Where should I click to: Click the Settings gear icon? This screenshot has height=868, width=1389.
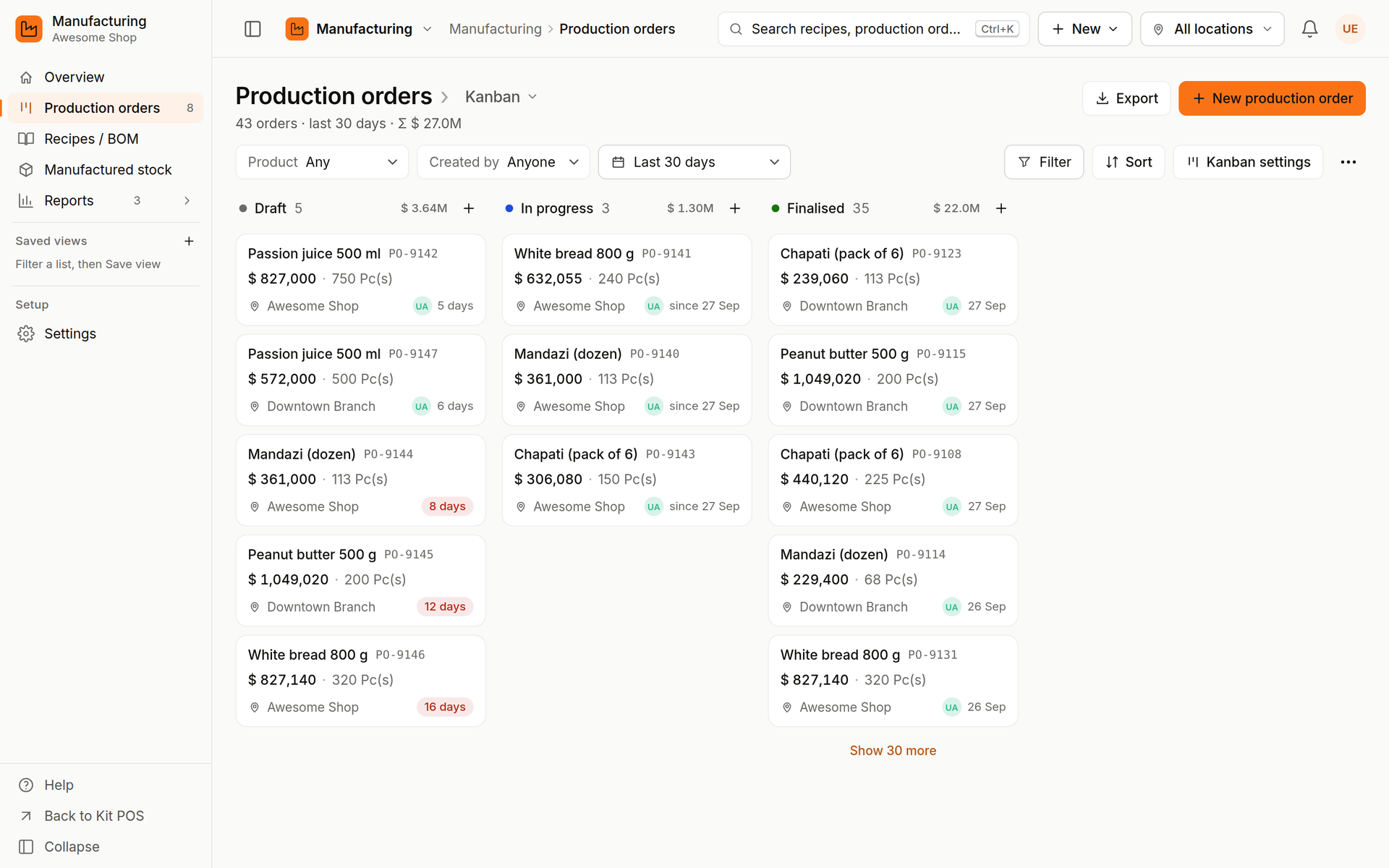26,333
